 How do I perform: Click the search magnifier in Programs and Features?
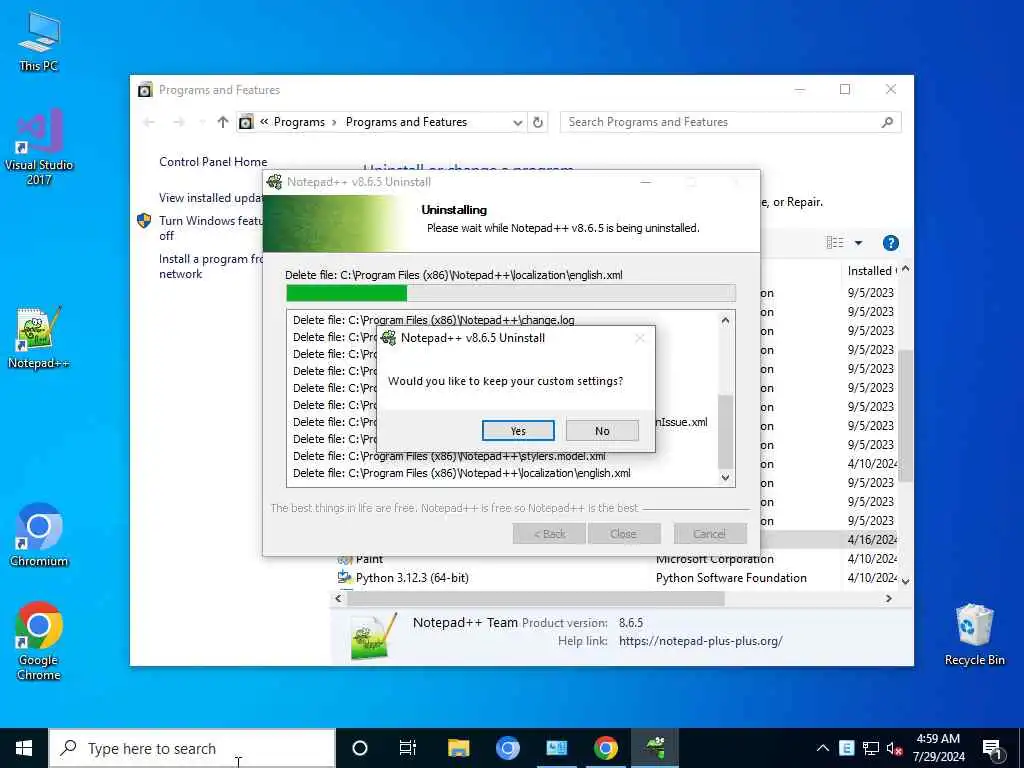[887, 122]
